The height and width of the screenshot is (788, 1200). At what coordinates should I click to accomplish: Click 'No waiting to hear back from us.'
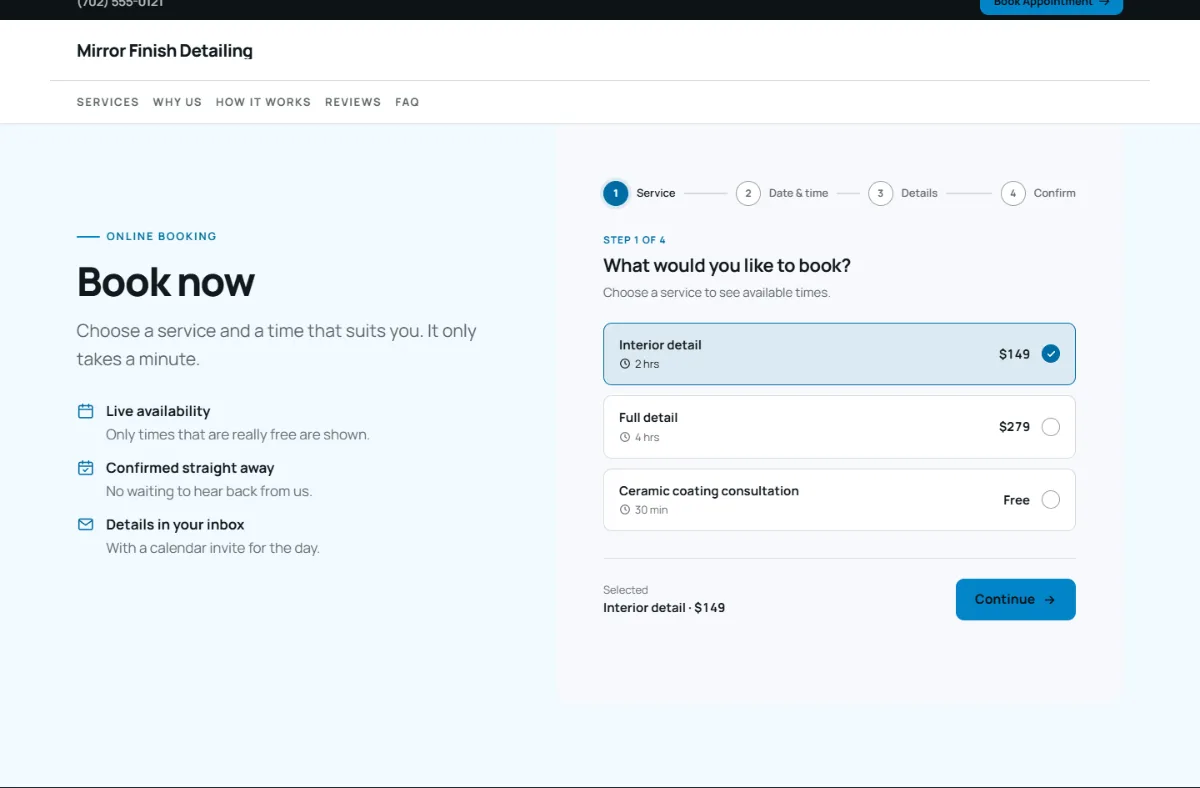pyautogui.click(x=209, y=492)
